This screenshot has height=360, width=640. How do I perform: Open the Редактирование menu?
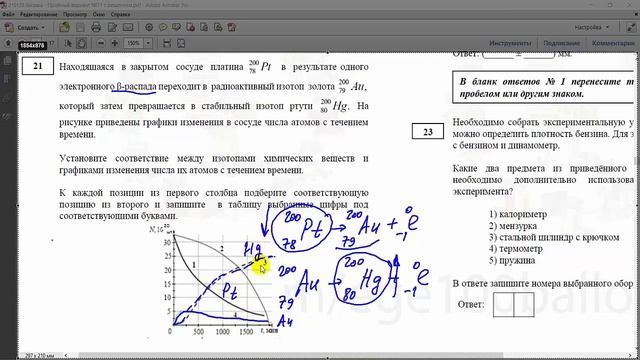[x=38, y=14]
